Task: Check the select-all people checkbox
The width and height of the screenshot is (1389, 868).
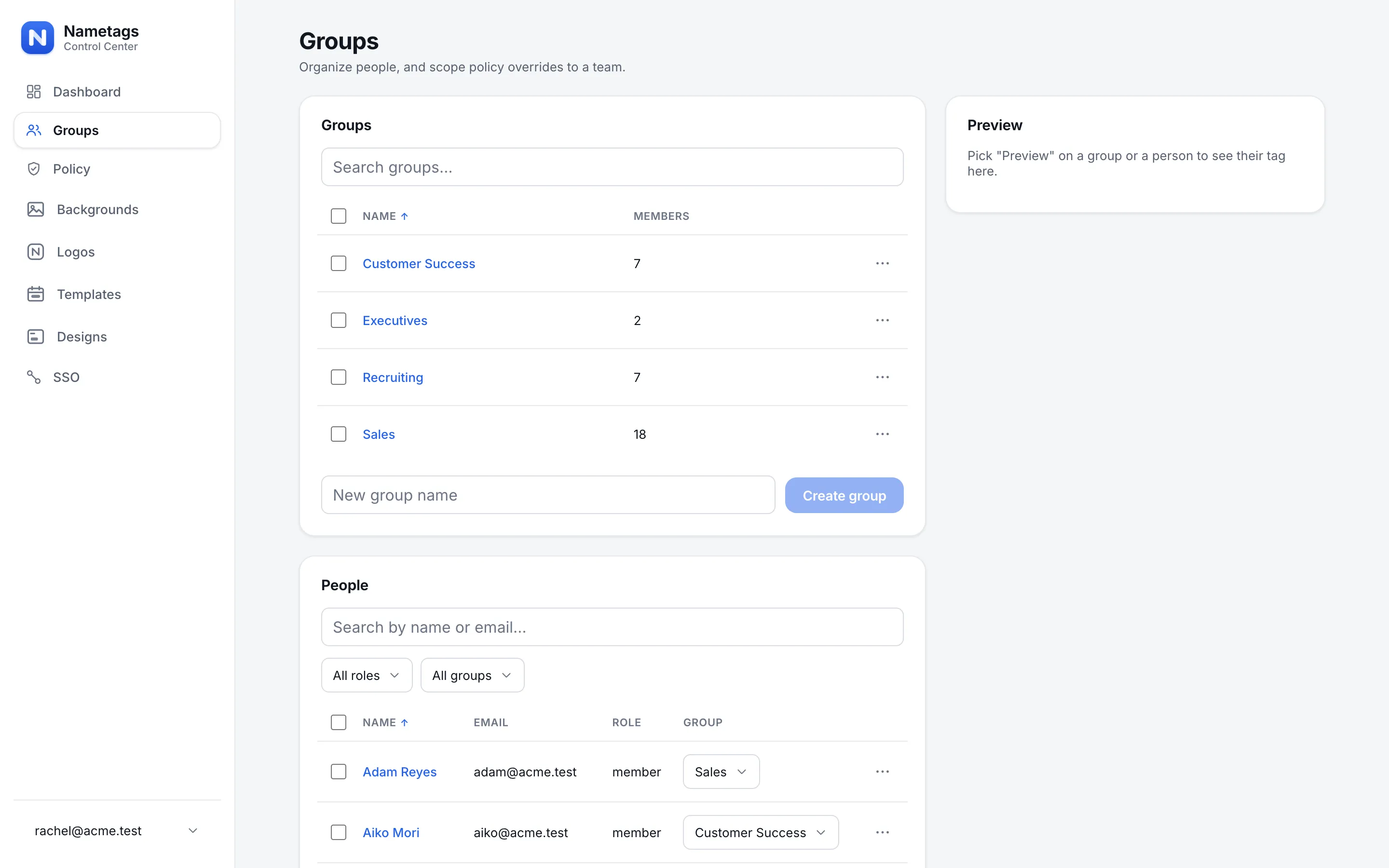Action: point(339,723)
